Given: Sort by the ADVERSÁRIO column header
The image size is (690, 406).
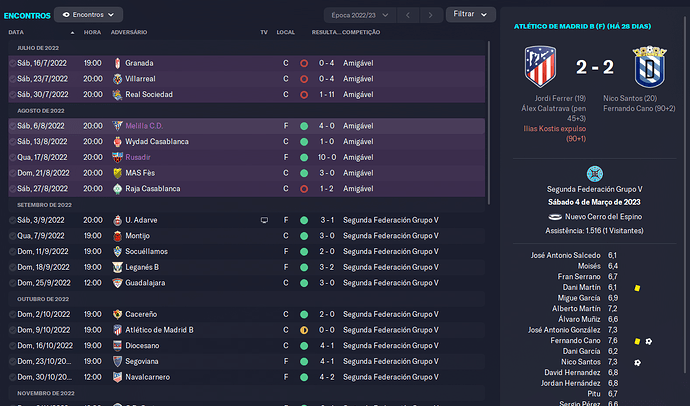Looking at the screenshot, I should (x=129, y=32).
